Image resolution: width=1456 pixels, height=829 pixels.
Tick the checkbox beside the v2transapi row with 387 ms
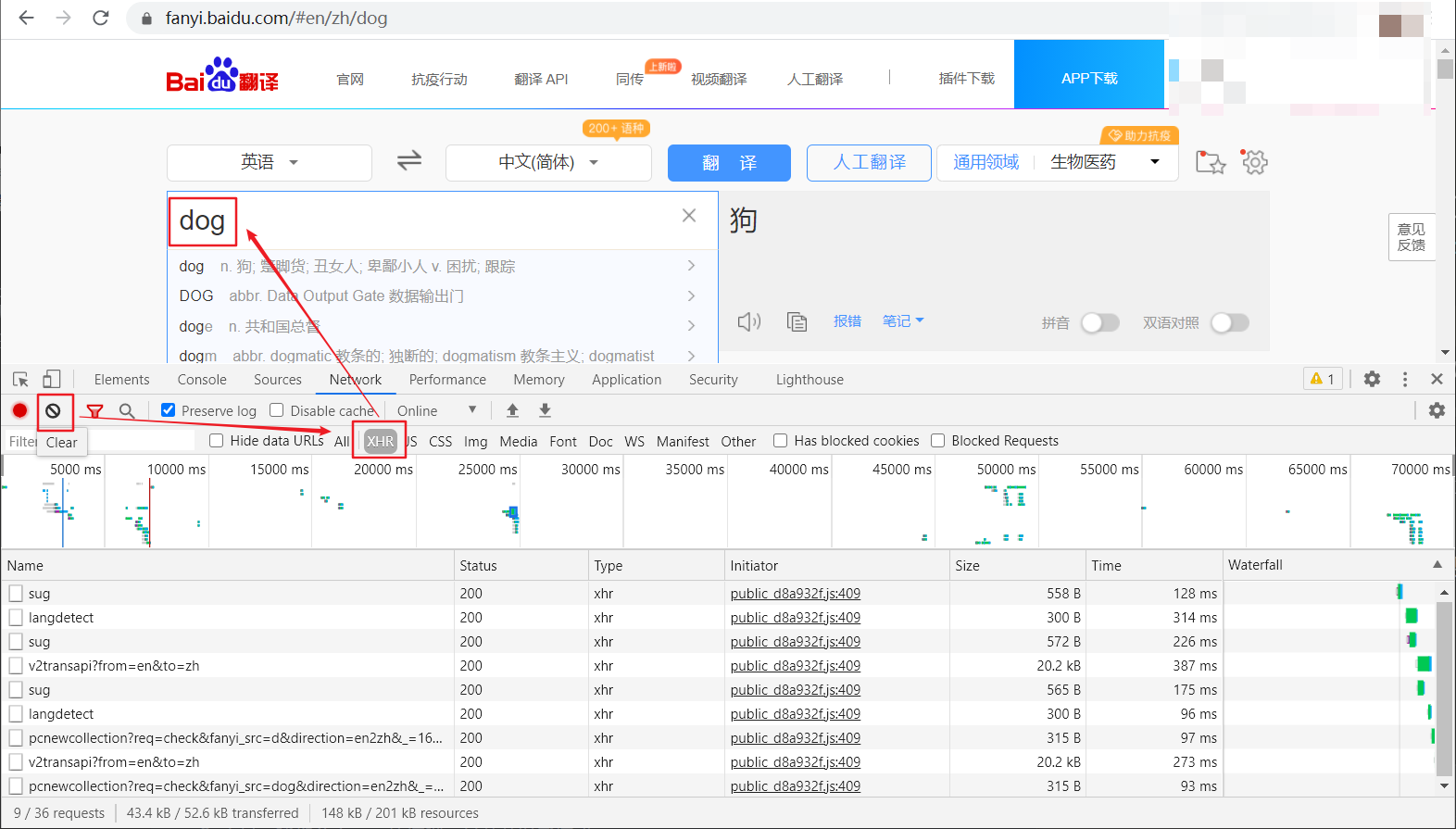pyautogui.click(x=16, y=665)
